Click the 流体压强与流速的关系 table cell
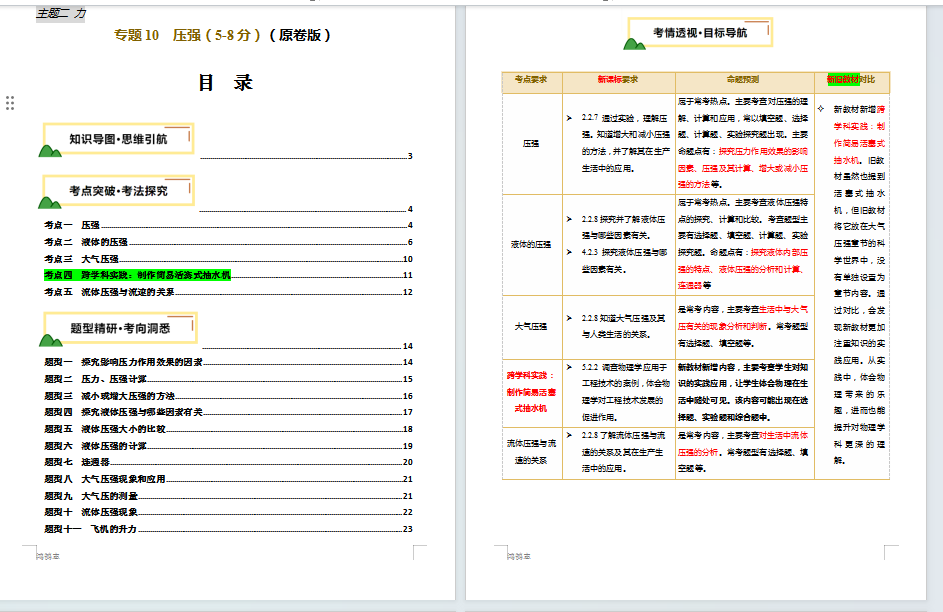 531,451
